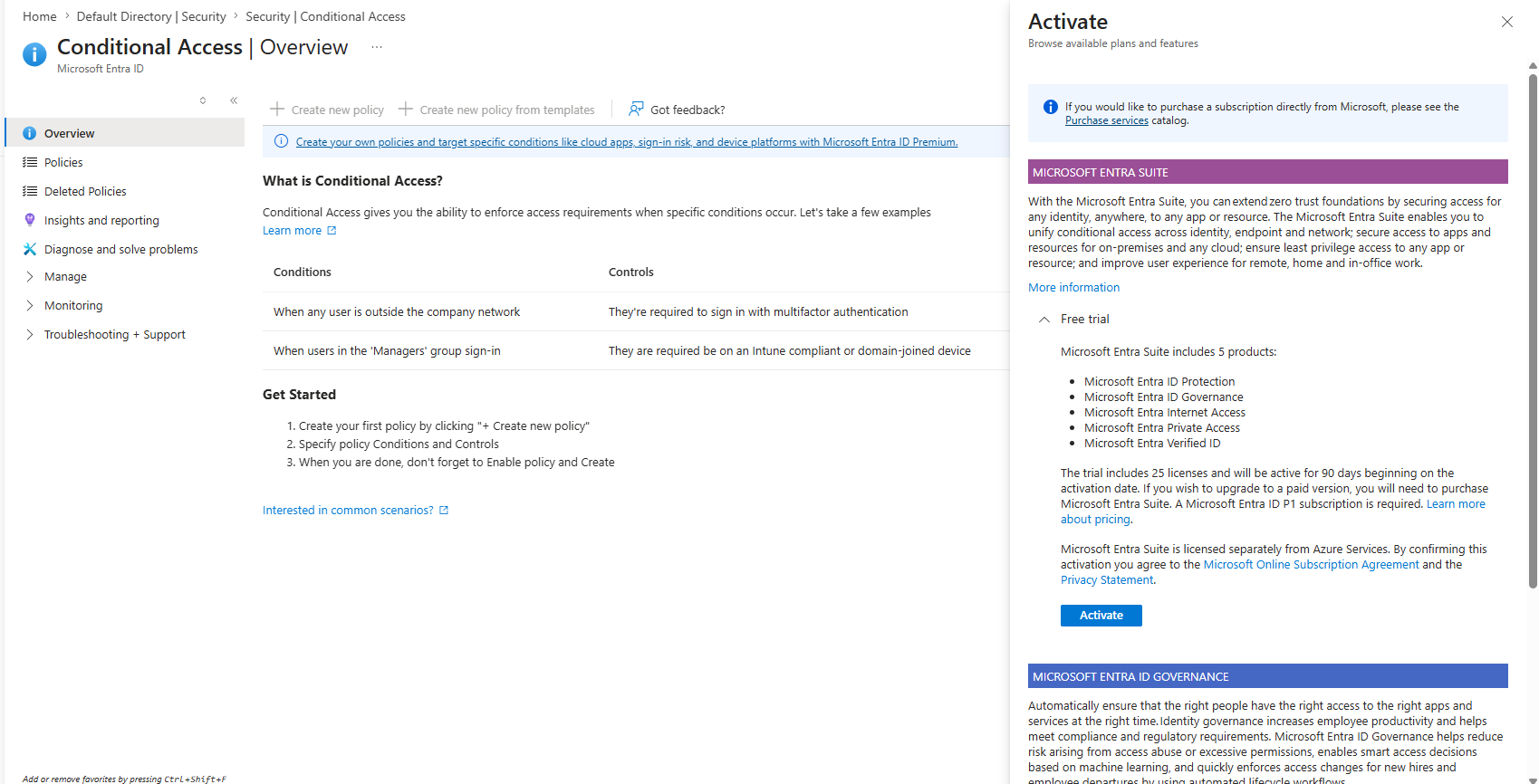Click the Diagnose and solve problems wrench icon
Viewport: 1539px width, 784px height.
tap(30, 249)
